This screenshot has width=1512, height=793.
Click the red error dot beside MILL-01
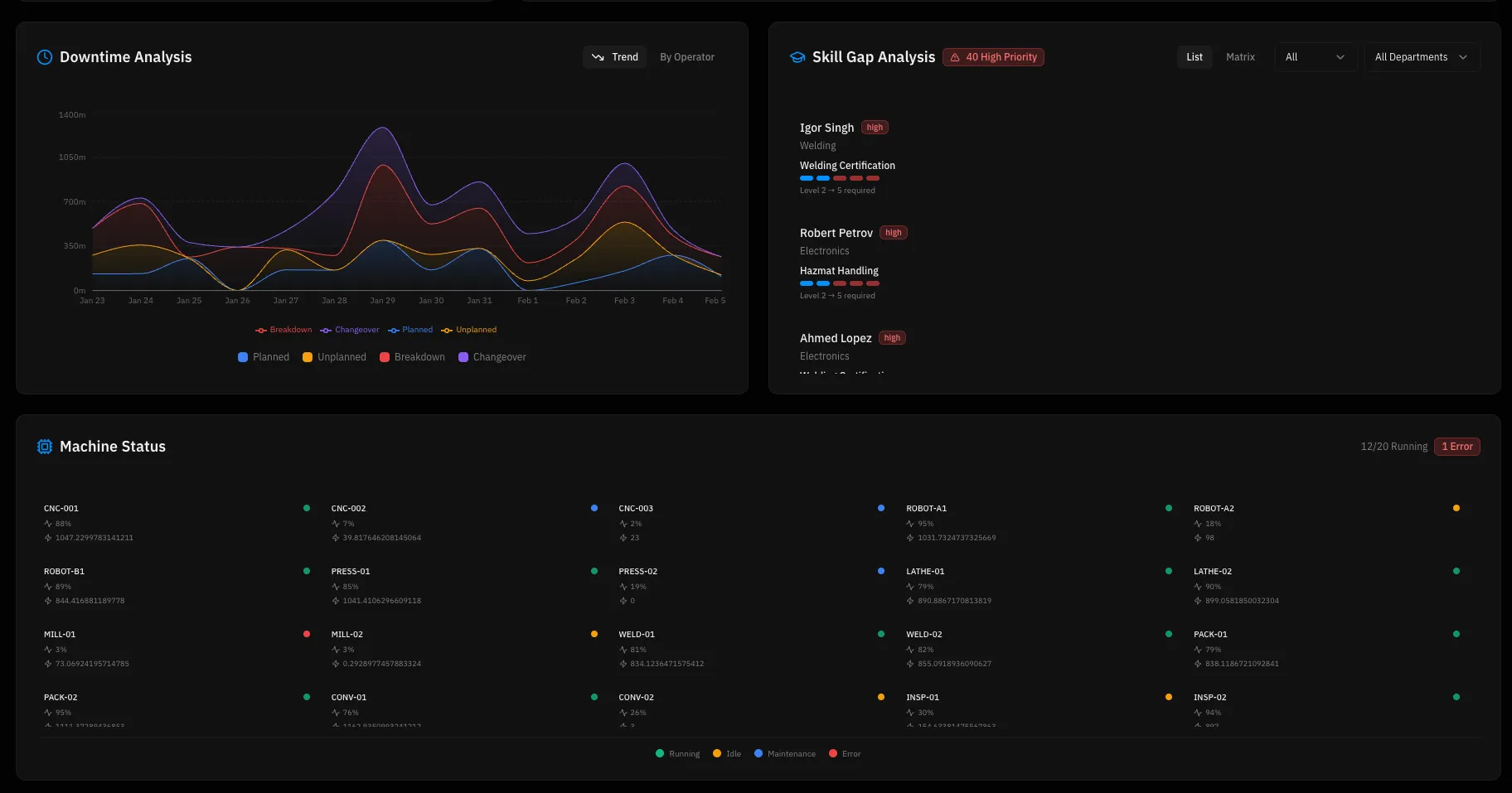pyautogui.click(x=307, y=634)
